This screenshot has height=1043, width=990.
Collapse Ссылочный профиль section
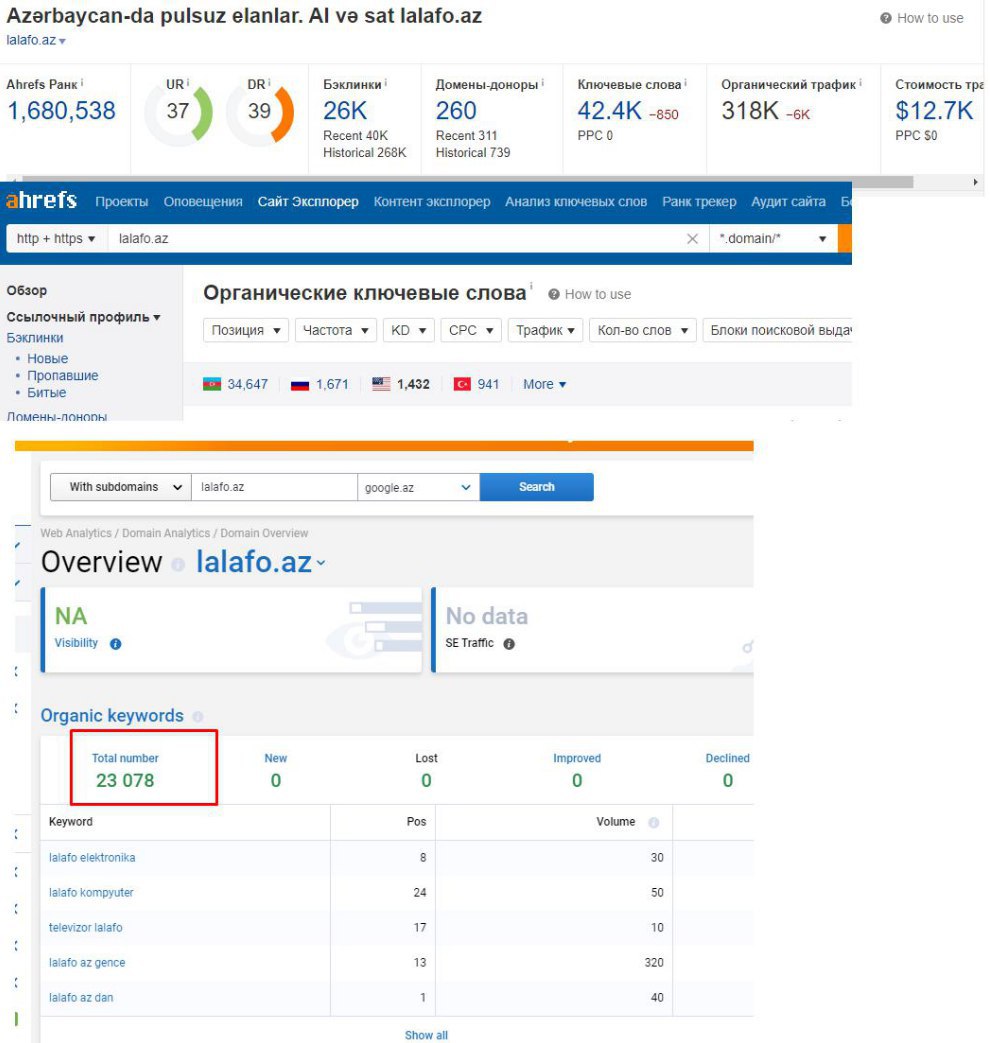[x=83, y=317]
